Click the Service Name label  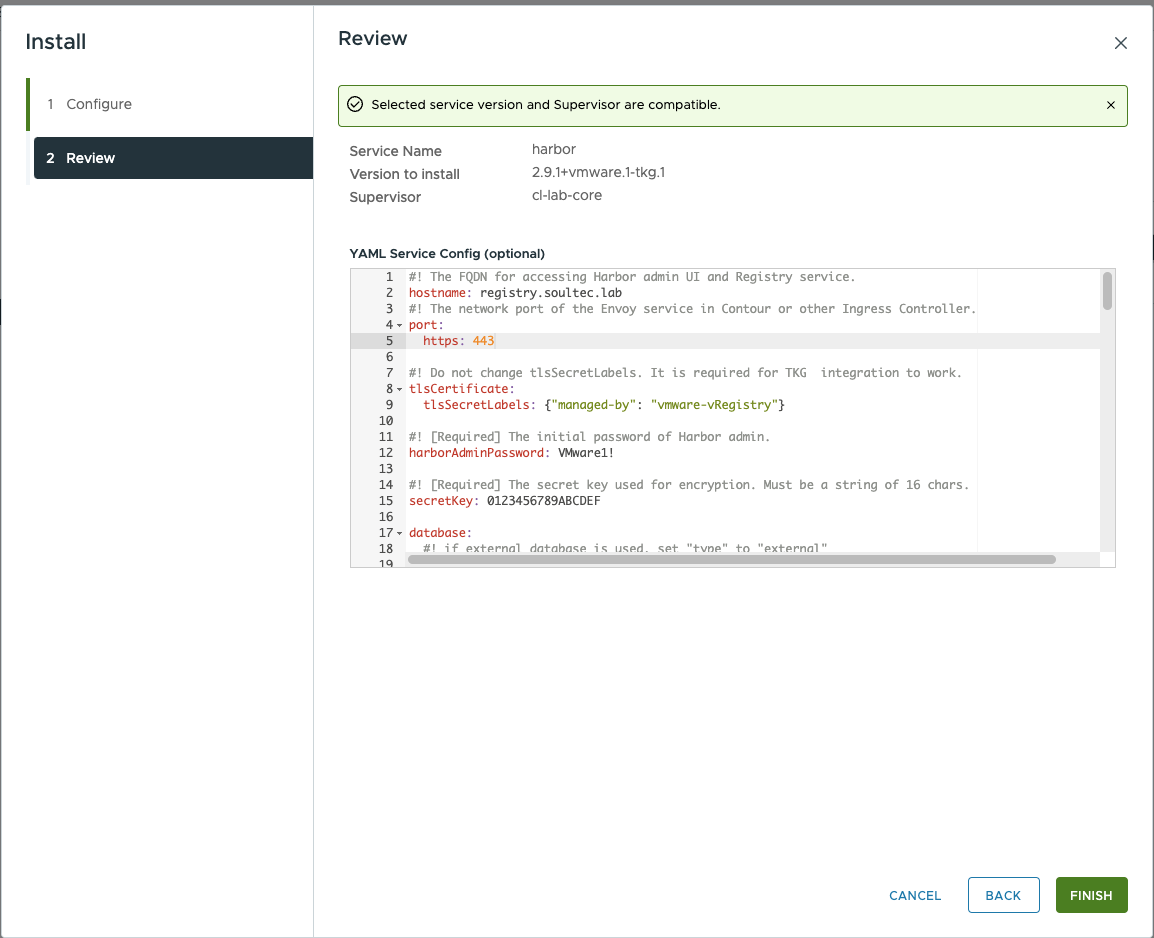[x=395, y=151]
